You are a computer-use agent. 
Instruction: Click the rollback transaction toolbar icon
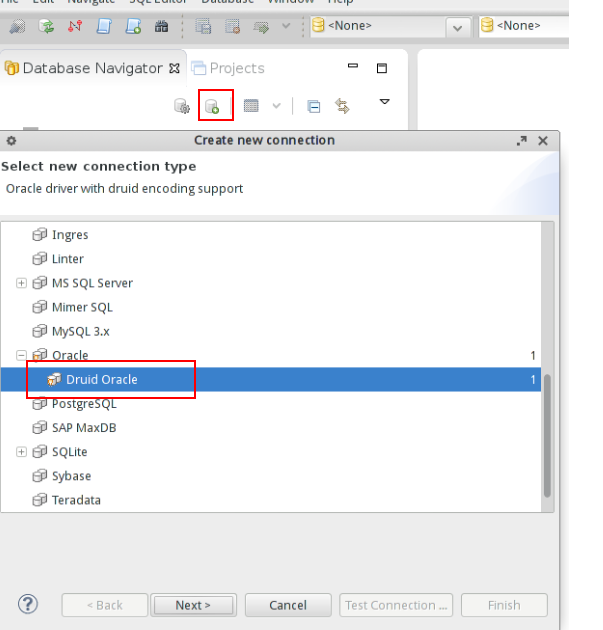(233, 27)
